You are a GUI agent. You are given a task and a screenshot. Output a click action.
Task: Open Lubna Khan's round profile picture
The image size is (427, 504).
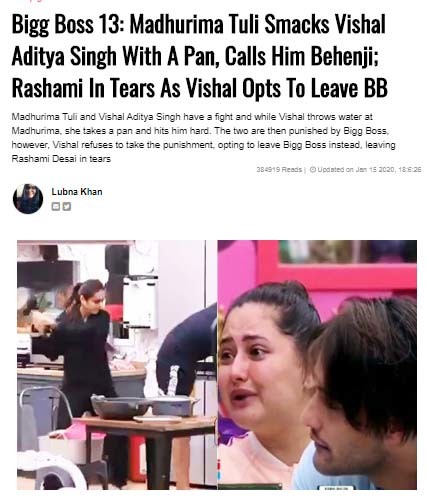(28, 199)
